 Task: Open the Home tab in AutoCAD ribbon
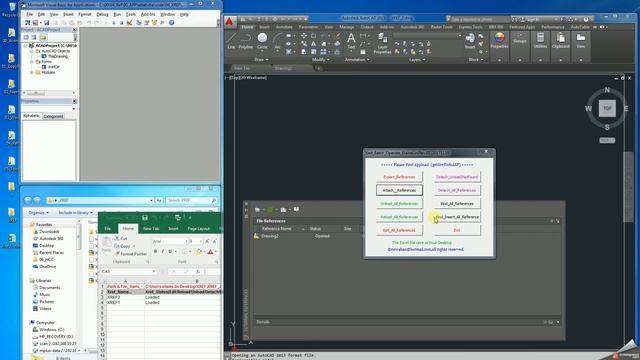pos(247,27)
